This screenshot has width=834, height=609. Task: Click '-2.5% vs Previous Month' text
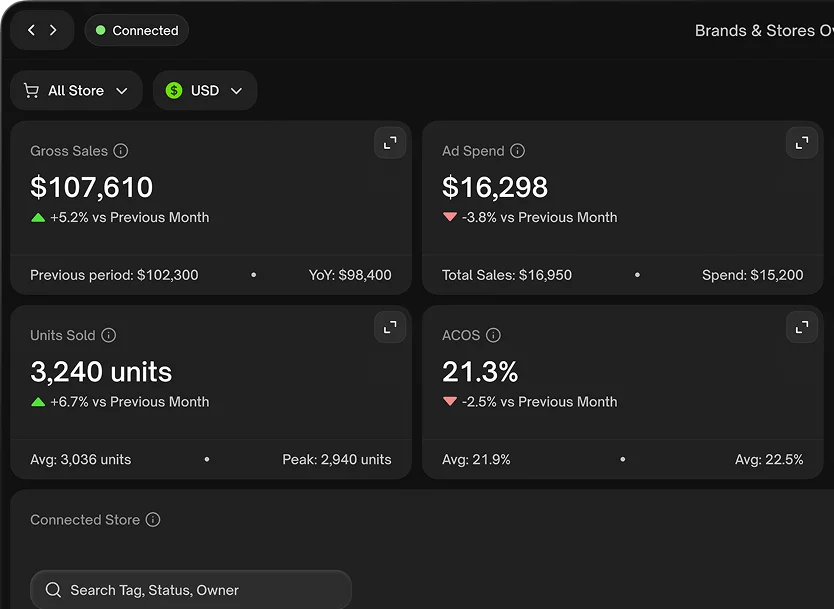[x=539, y=402]
